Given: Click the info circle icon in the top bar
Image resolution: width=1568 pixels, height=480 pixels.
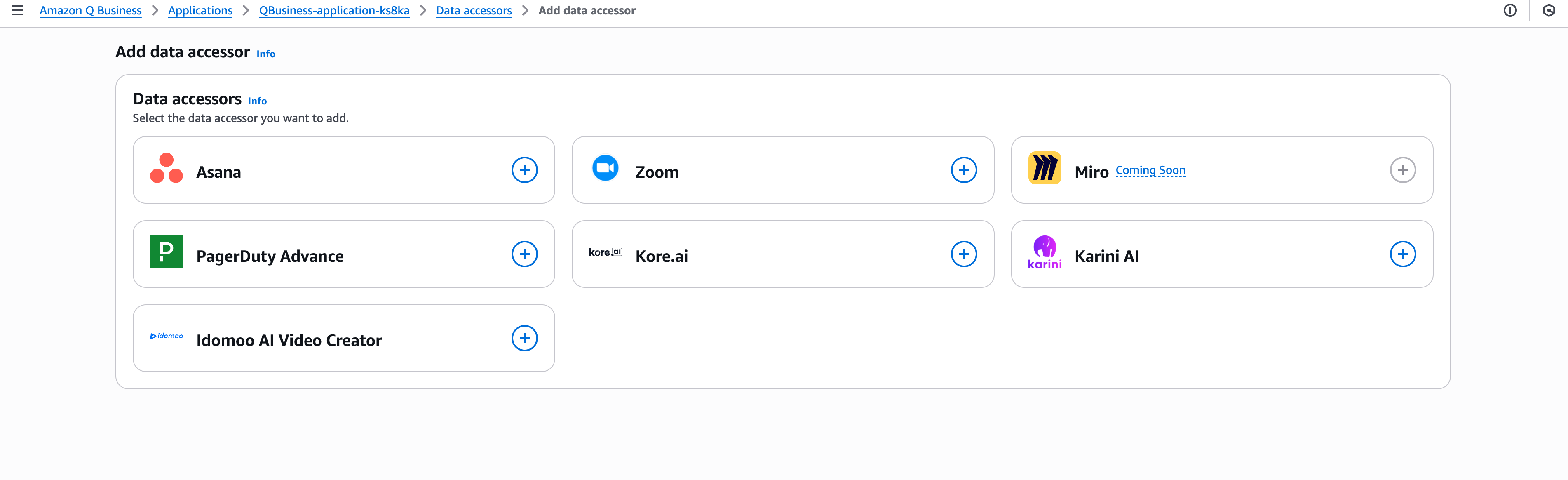Looking at the screenshot, I should [x=1511, y=10].
